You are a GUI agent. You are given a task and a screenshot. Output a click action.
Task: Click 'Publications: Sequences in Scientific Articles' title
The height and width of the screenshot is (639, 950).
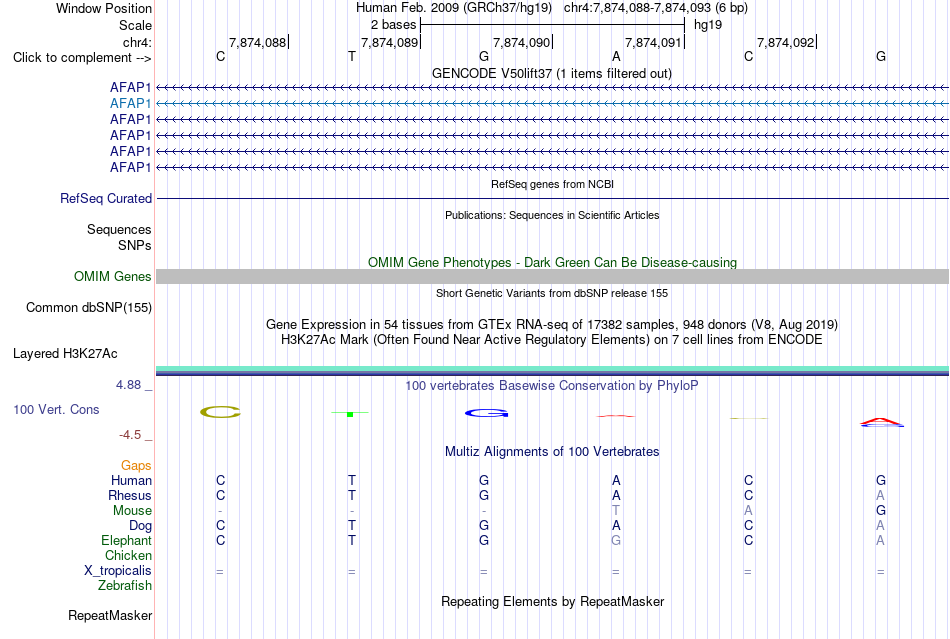(552, 215)
